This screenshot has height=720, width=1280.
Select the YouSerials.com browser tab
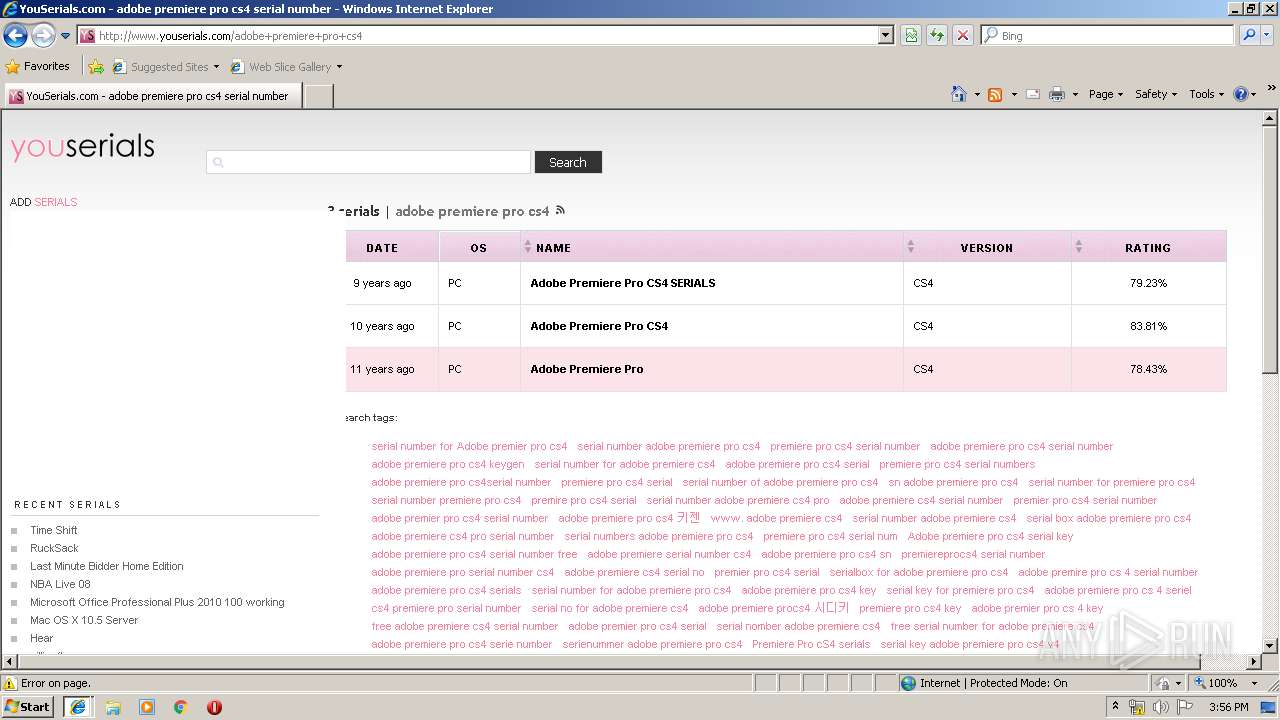[153, 96]
